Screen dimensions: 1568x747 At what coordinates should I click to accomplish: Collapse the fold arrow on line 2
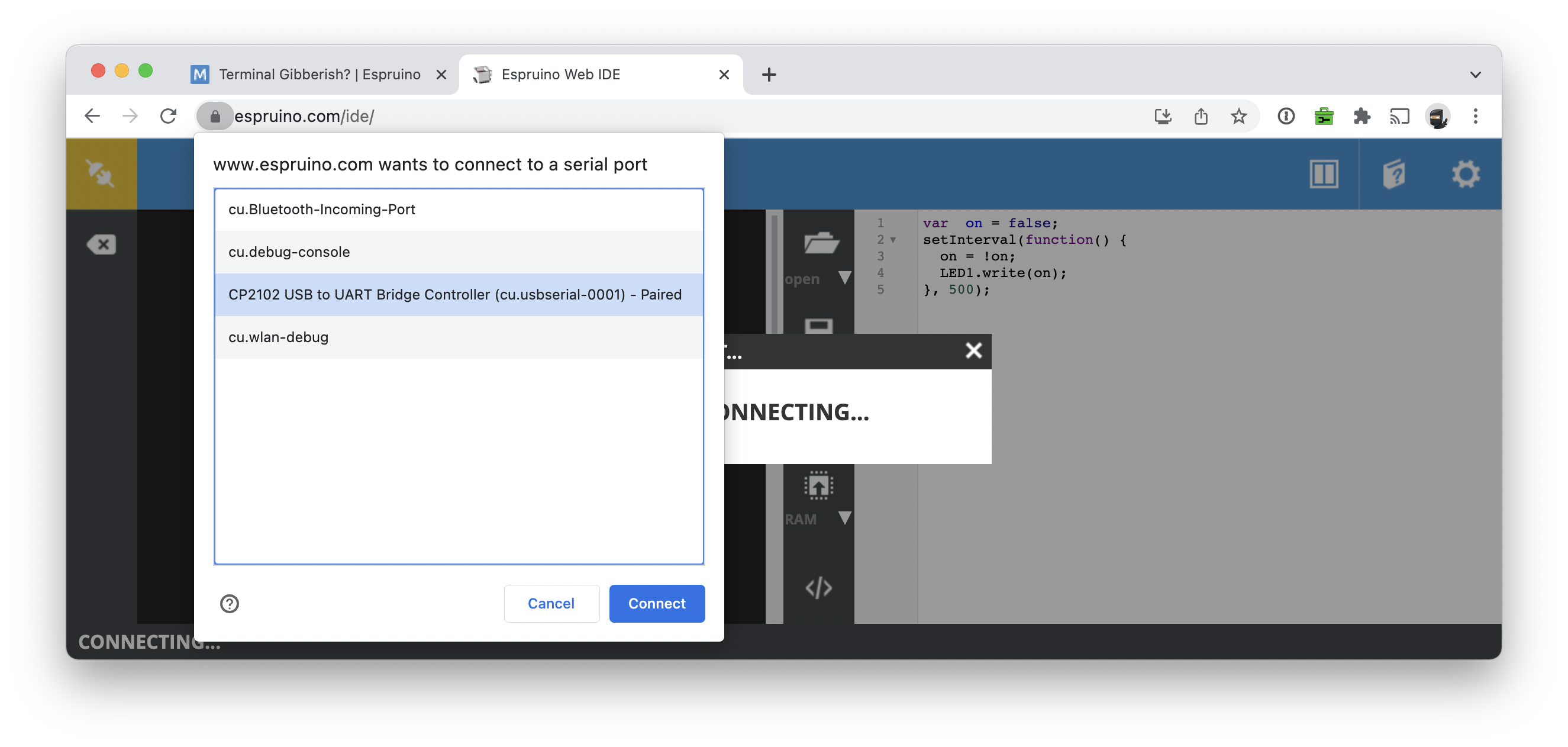(893, 240)
